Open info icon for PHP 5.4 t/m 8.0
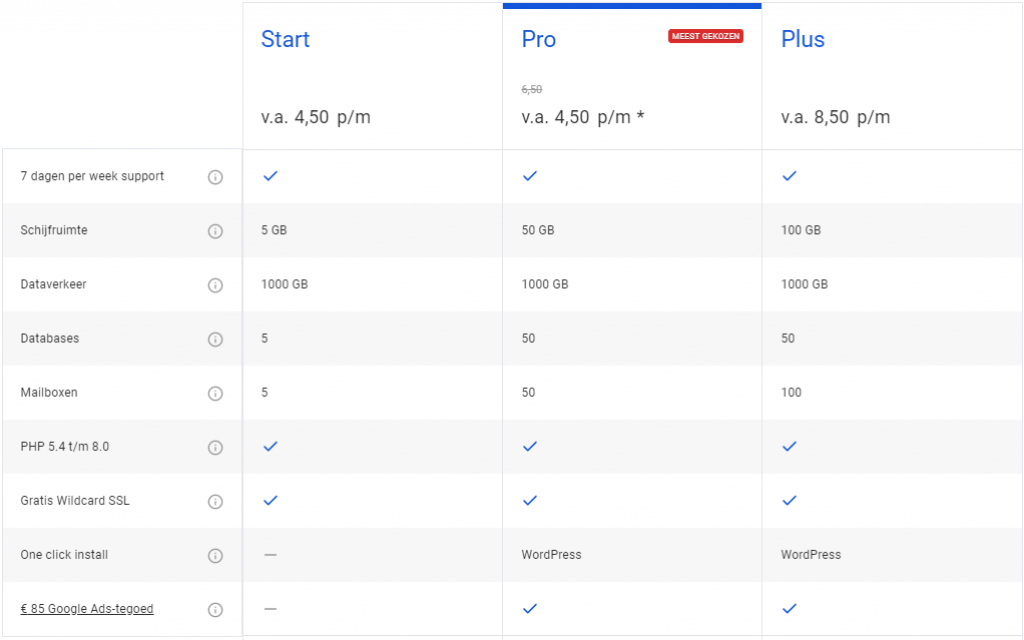 [x=215, y=447]
